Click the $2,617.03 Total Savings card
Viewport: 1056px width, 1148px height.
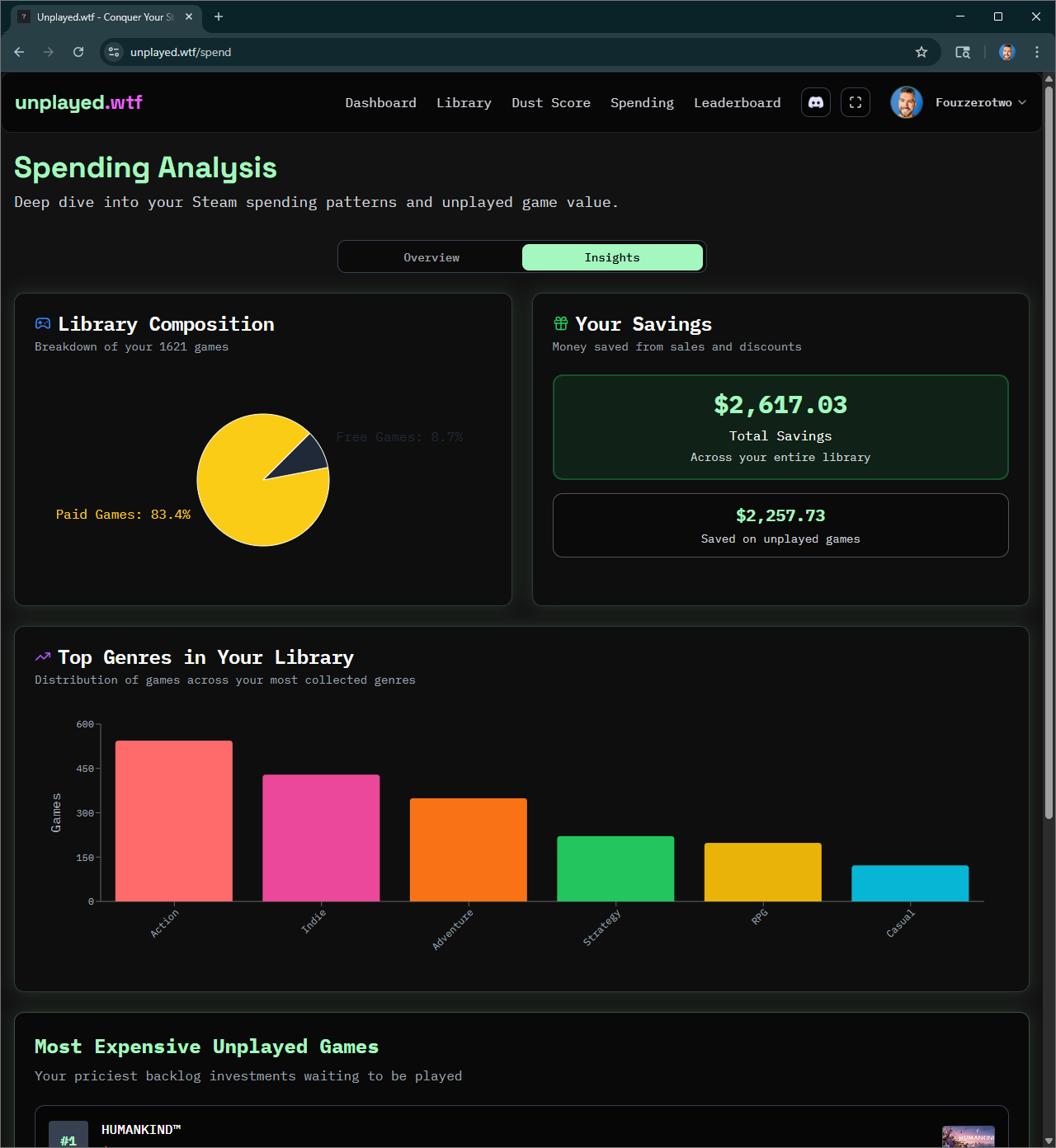tap(780, 427)
